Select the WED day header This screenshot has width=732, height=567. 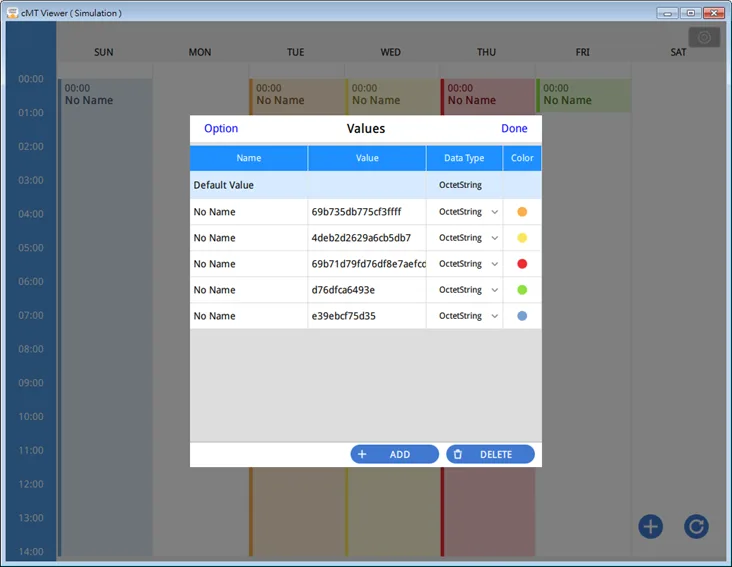click(391, 52)
